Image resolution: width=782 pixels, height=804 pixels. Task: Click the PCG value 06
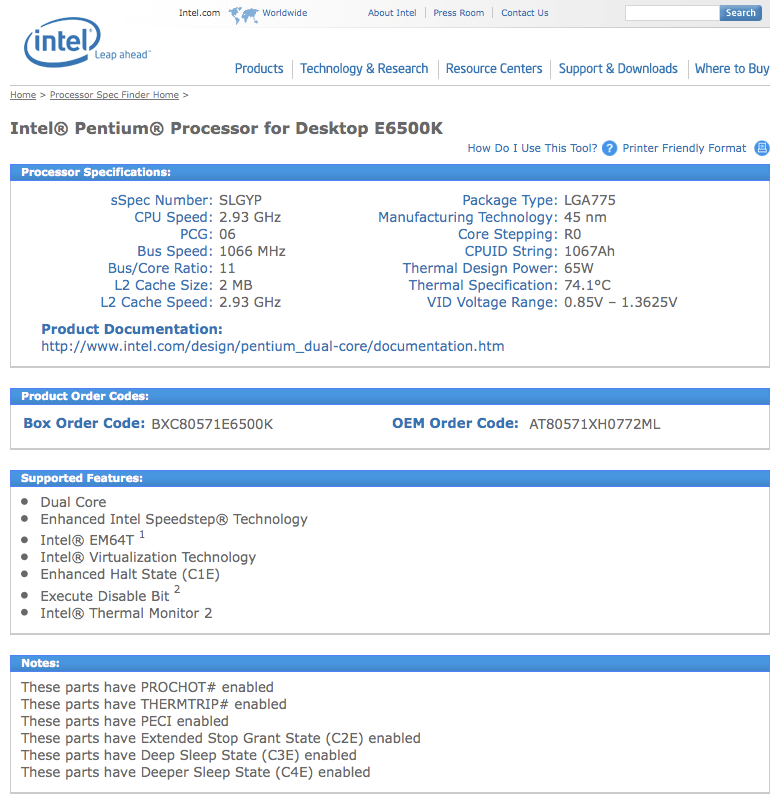coord(227,234)
